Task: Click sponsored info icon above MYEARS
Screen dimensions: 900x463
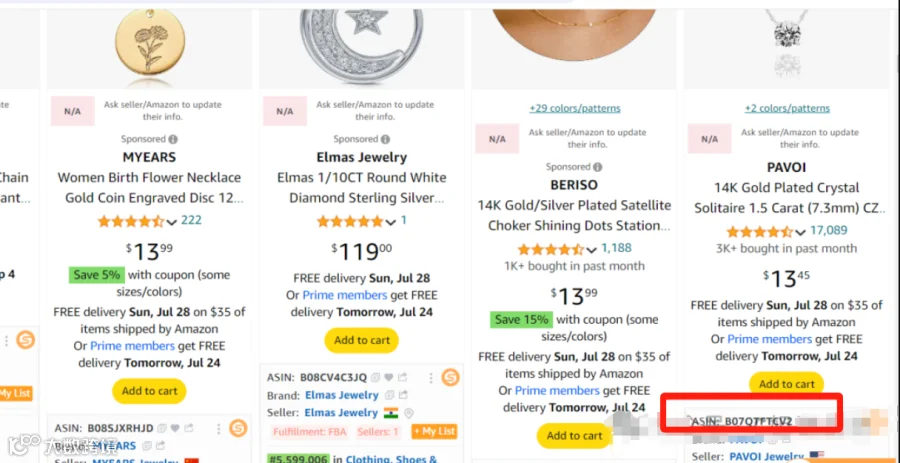Action: point(173,139)
